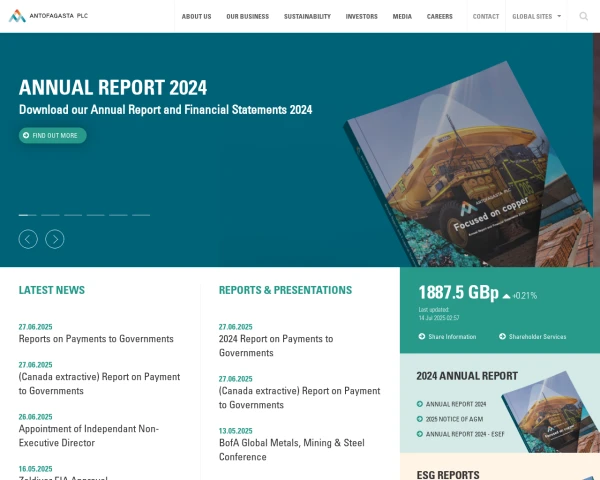Open the Careers menu
The width and height of the screenshot is (600, 480).
click(x=440, y=16)
